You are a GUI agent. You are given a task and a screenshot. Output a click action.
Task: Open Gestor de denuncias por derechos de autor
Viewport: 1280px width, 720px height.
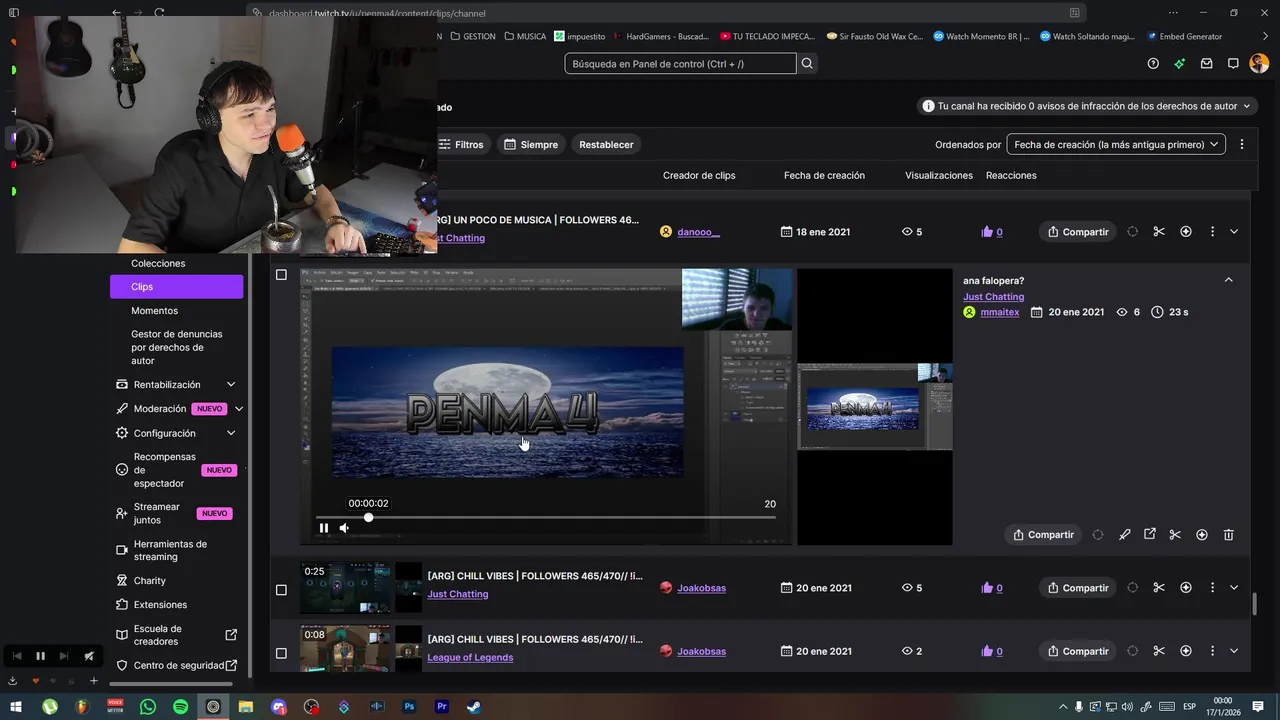[176, 347]
